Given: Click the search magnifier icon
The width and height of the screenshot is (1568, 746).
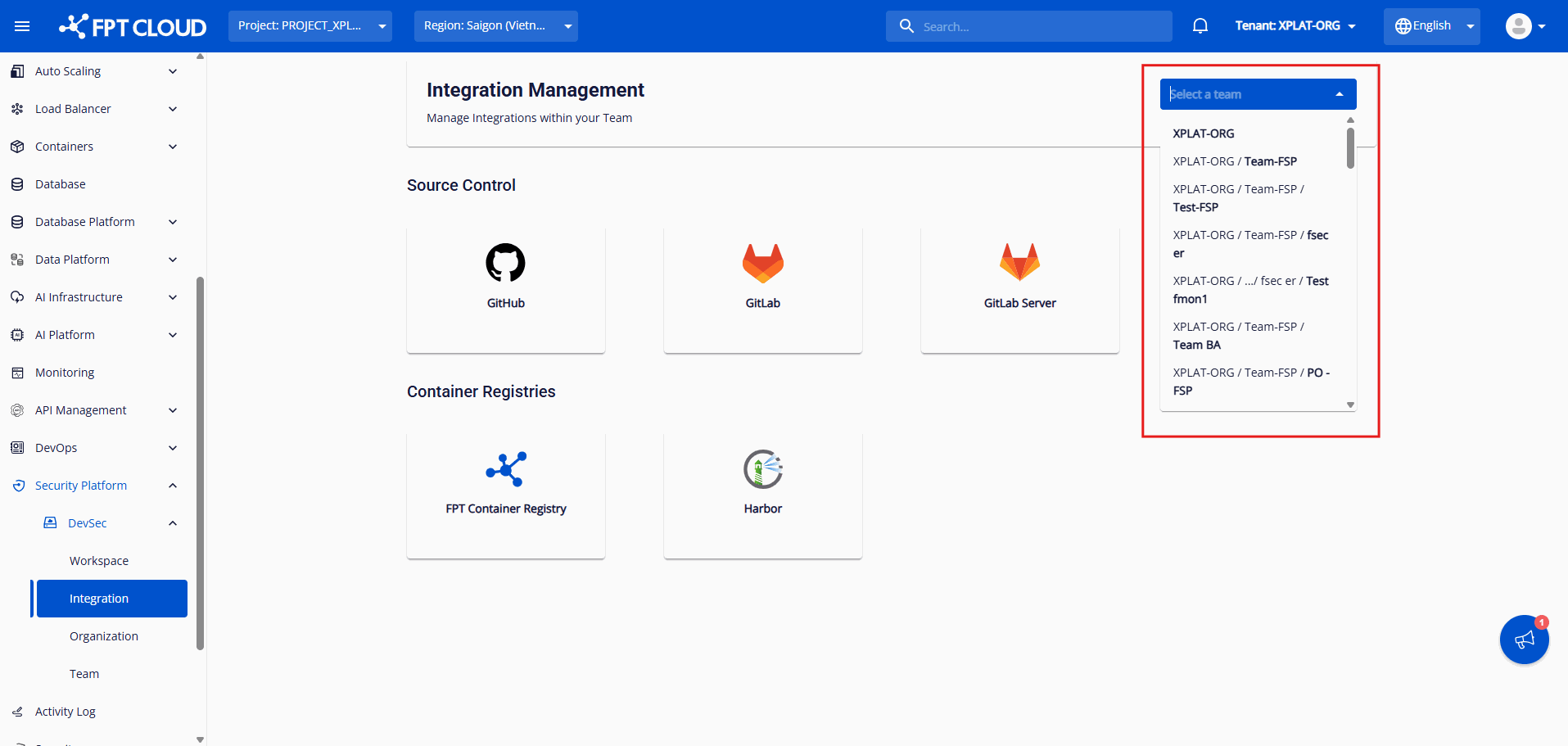Looking at the screenshot, I should coord(906,26).
